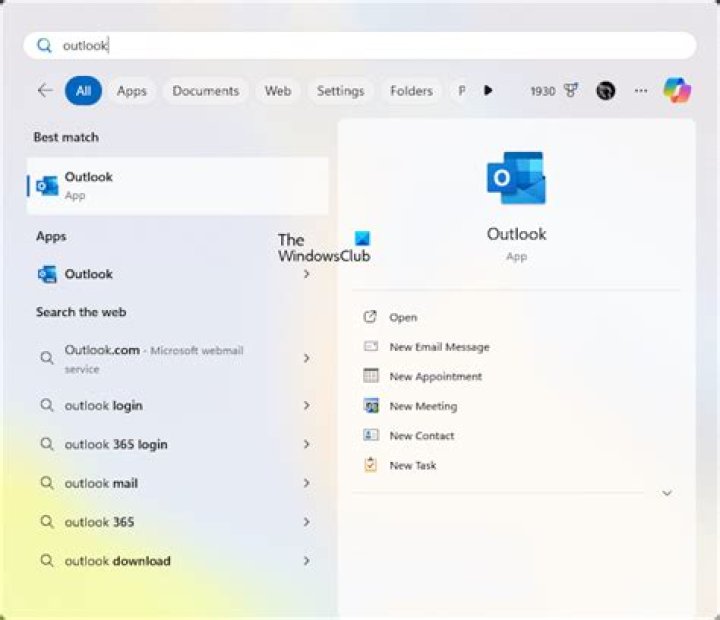720x620 pixels.
Task: Click the partially hidden P filter tab
Action: coord(461,91)
